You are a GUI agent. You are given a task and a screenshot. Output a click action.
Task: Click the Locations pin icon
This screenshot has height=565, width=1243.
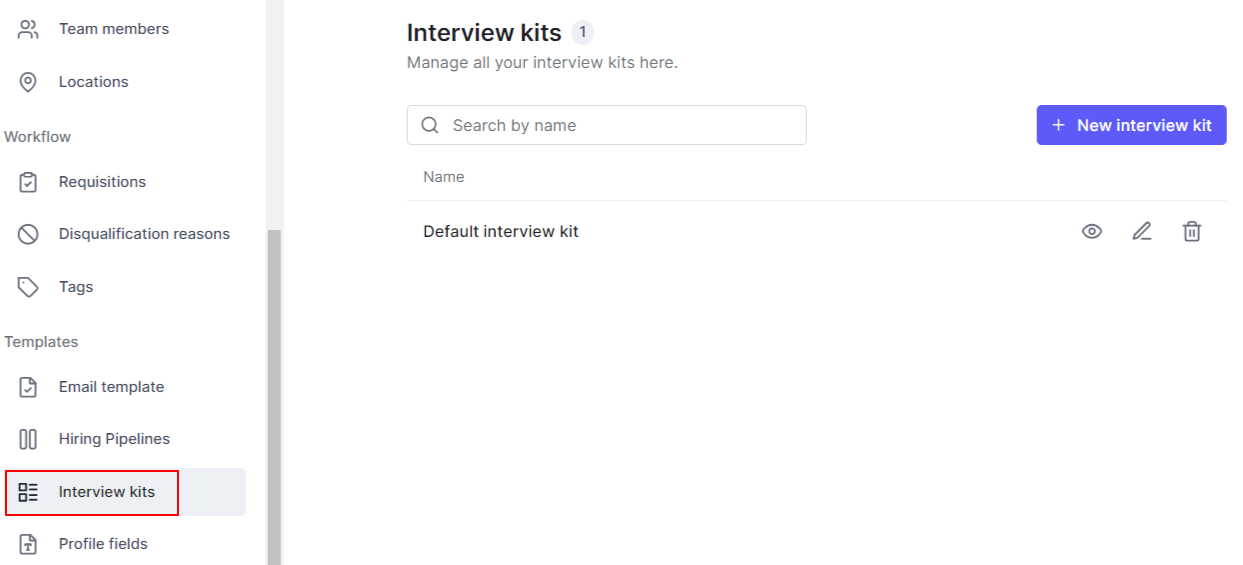28,82
